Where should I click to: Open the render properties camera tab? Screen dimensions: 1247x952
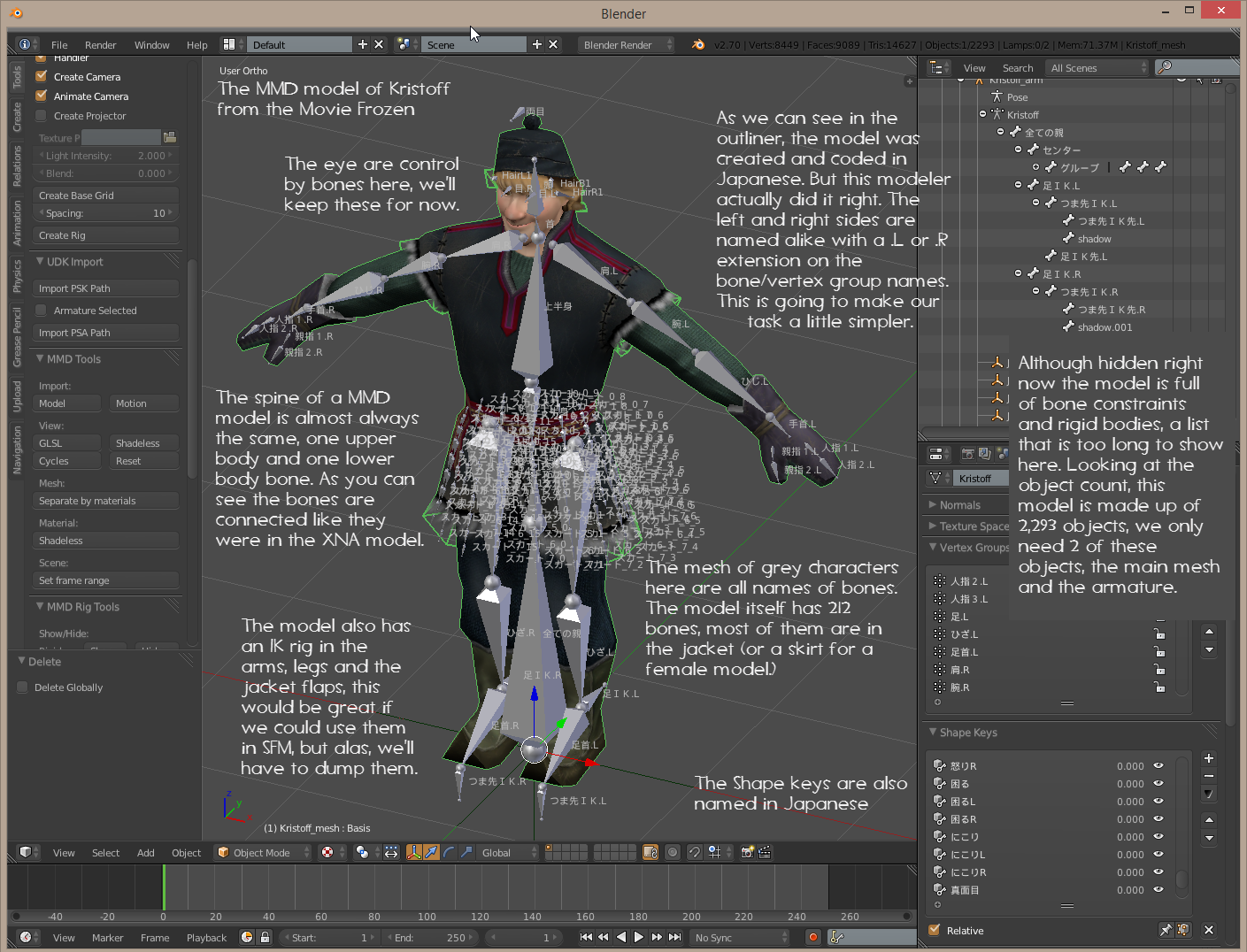pos(968,454)
